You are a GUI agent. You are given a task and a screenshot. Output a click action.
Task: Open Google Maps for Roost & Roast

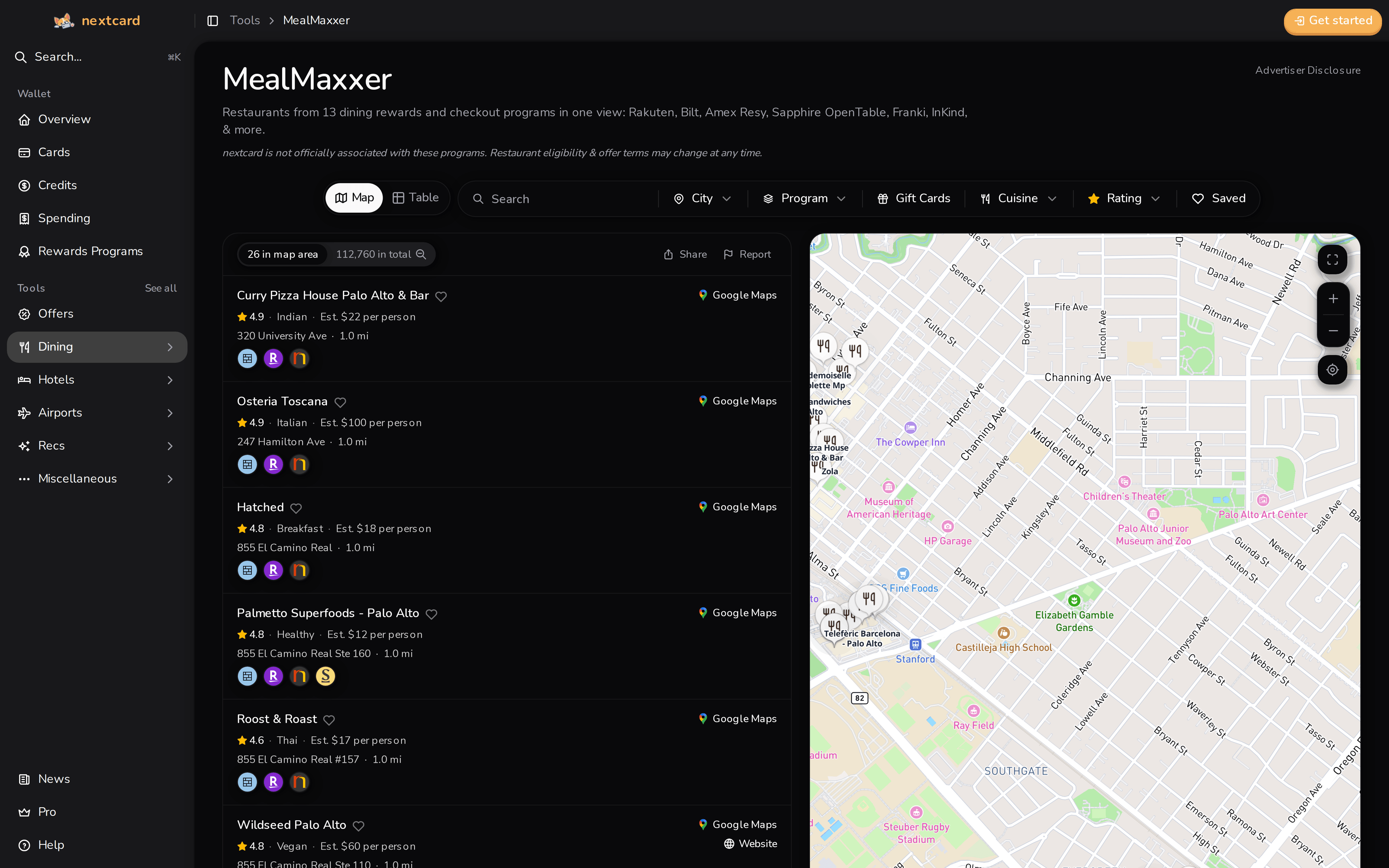(737, 719)
